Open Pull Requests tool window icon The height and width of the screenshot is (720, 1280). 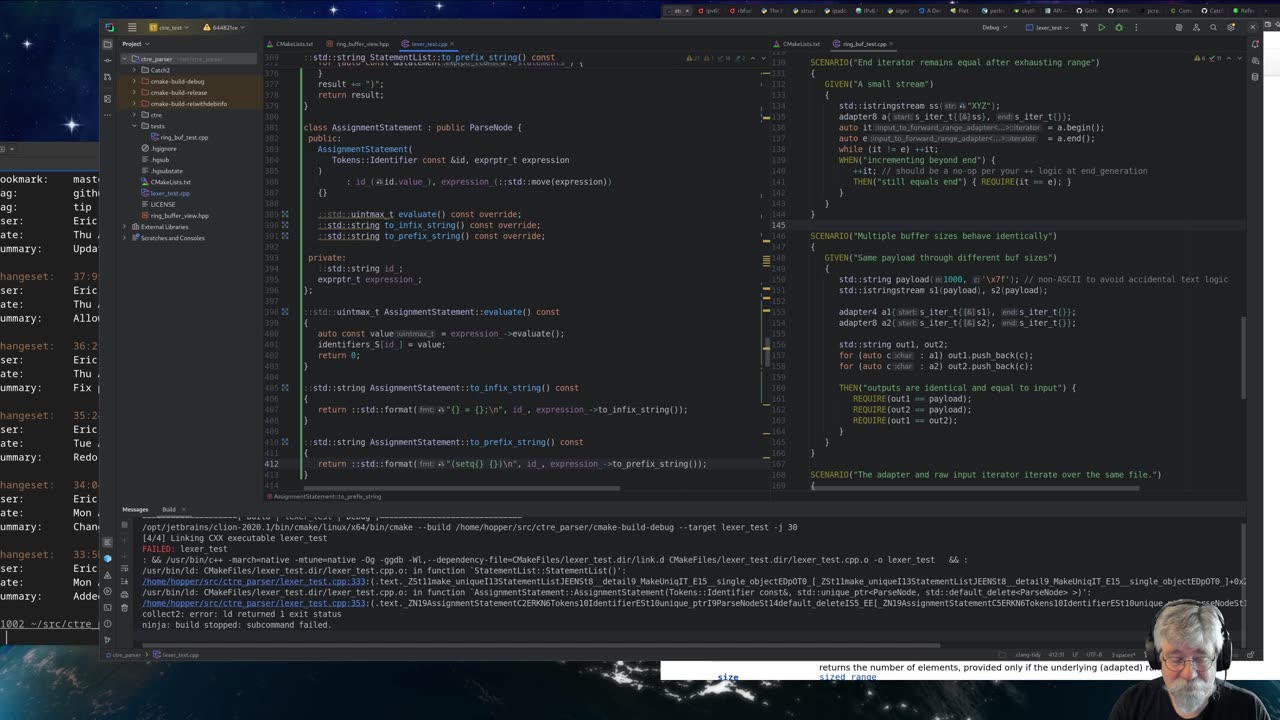[x=108, y=77]
